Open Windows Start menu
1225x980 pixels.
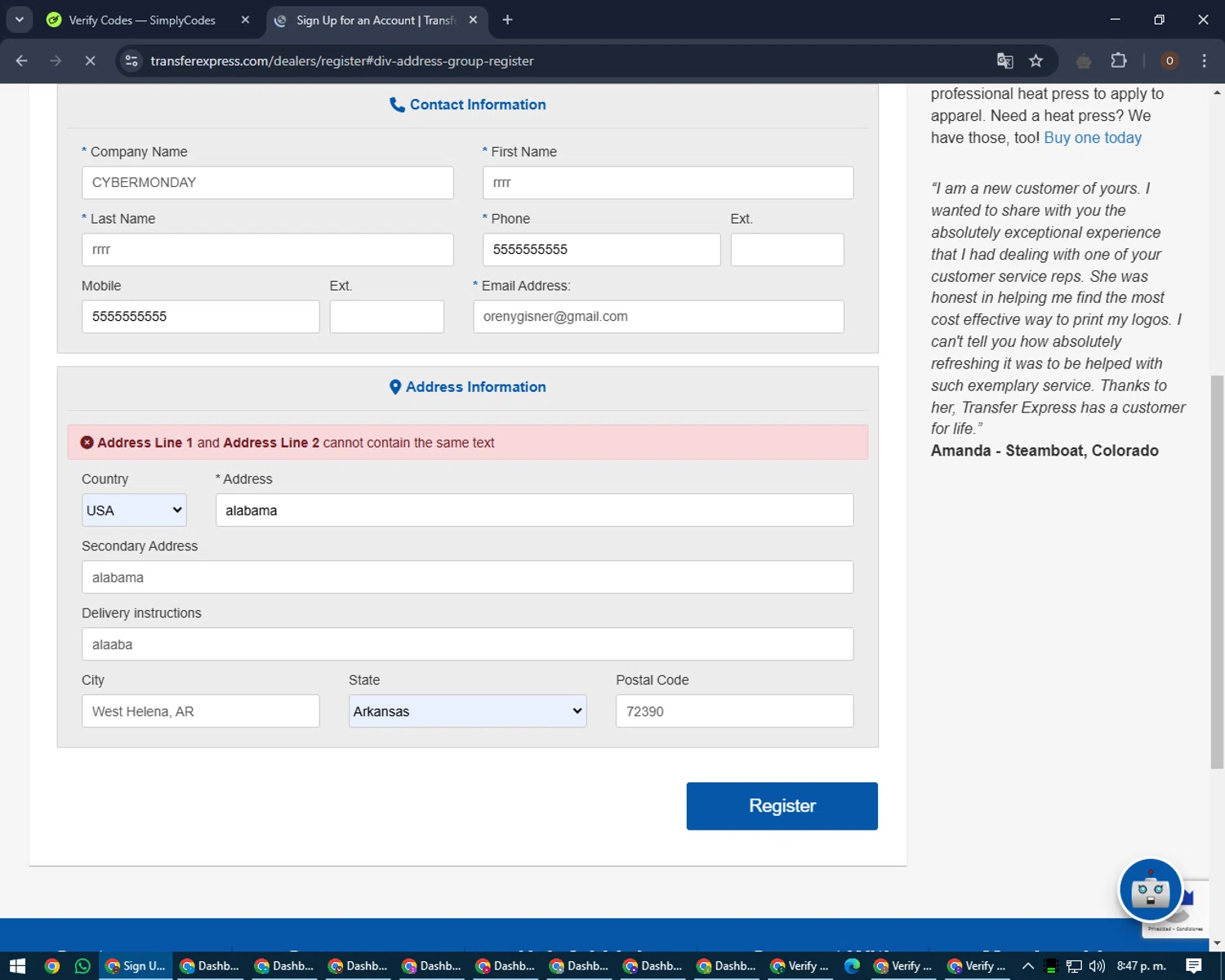(x=17, y=966)
